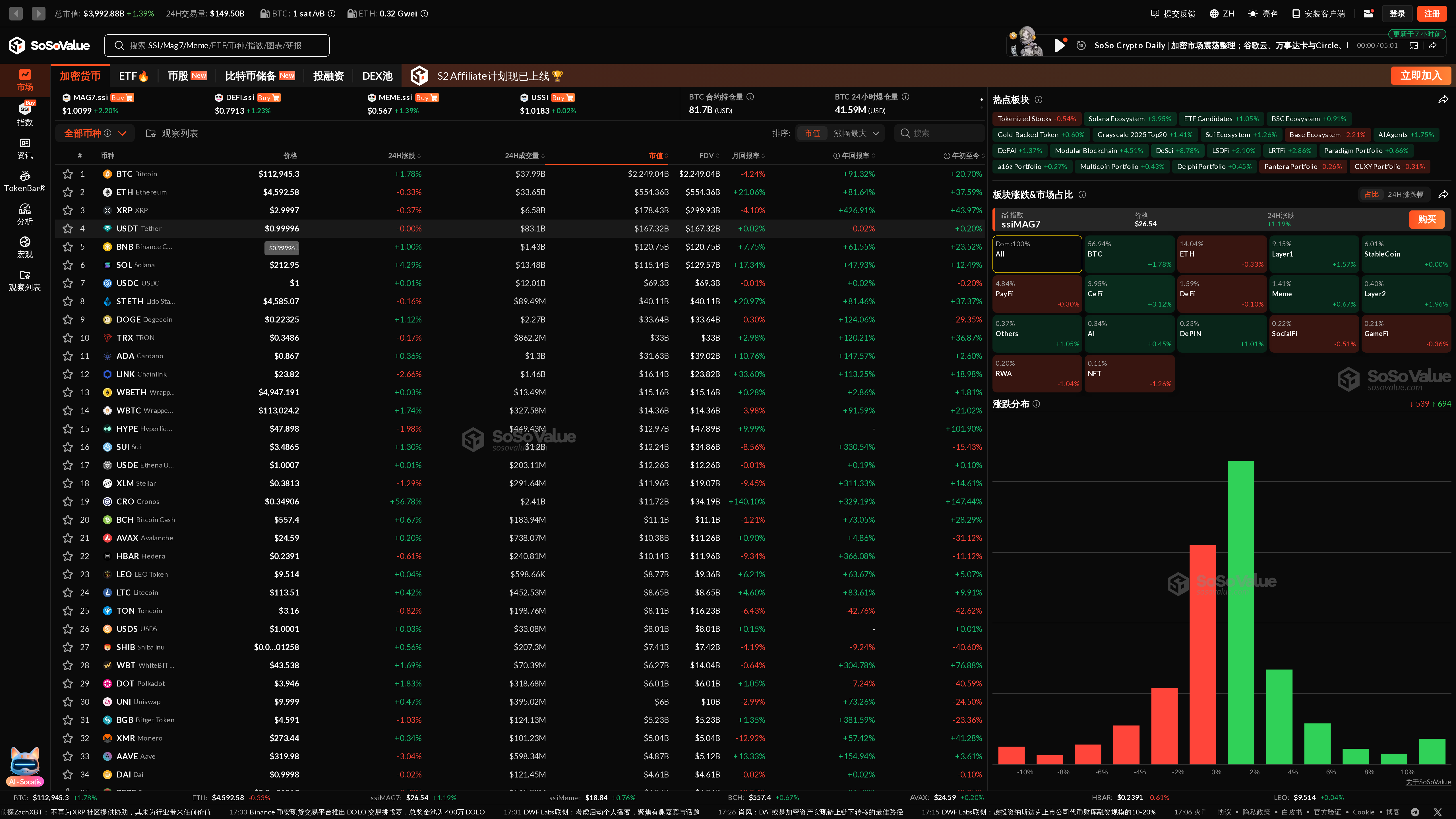Open the 币股 tab
Image resolution: width=1456 pixels, height=819 pixels.
[187, 76]
